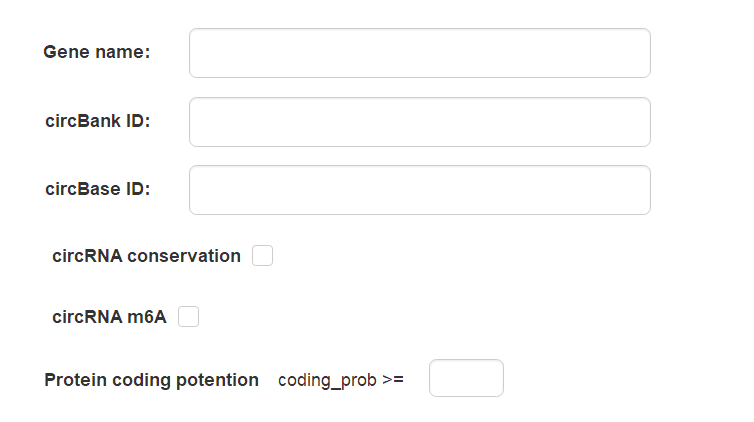Focus the circBank ID input box
The image size is (754, 422).
(419, 122)
